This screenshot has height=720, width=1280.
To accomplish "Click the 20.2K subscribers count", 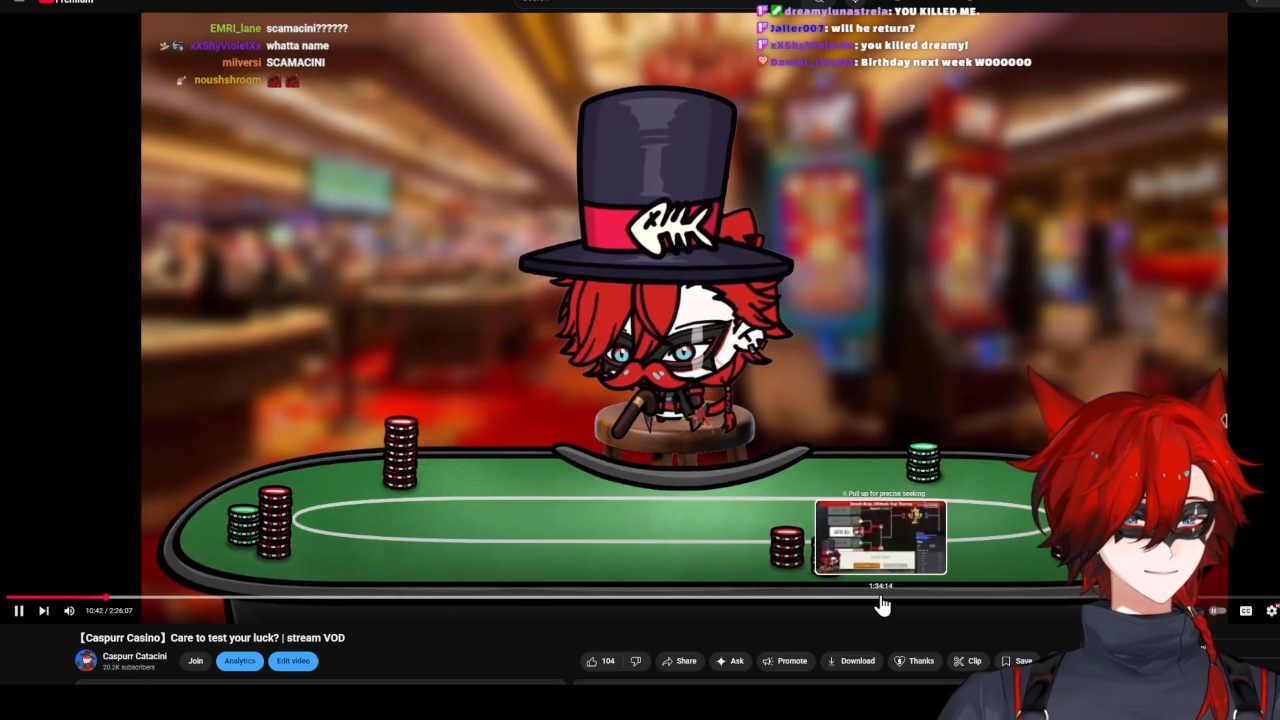I will click(129, 667).
